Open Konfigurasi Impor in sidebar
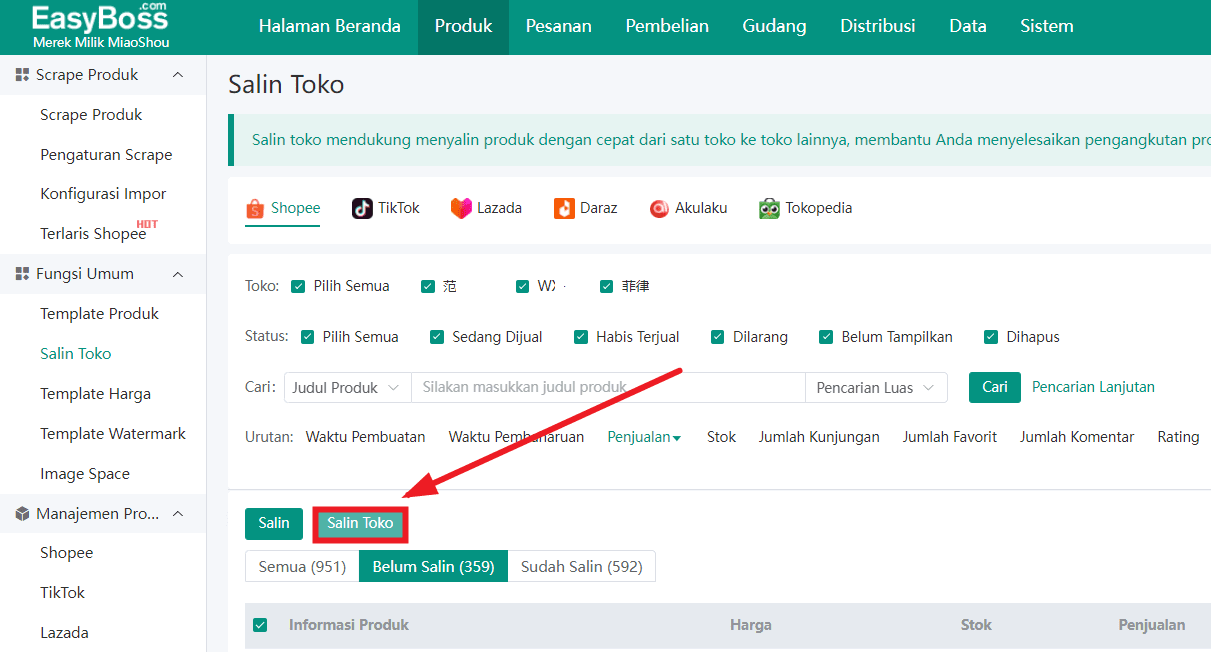This screenshot has height=652, width=1211. [x=103, y=194]
